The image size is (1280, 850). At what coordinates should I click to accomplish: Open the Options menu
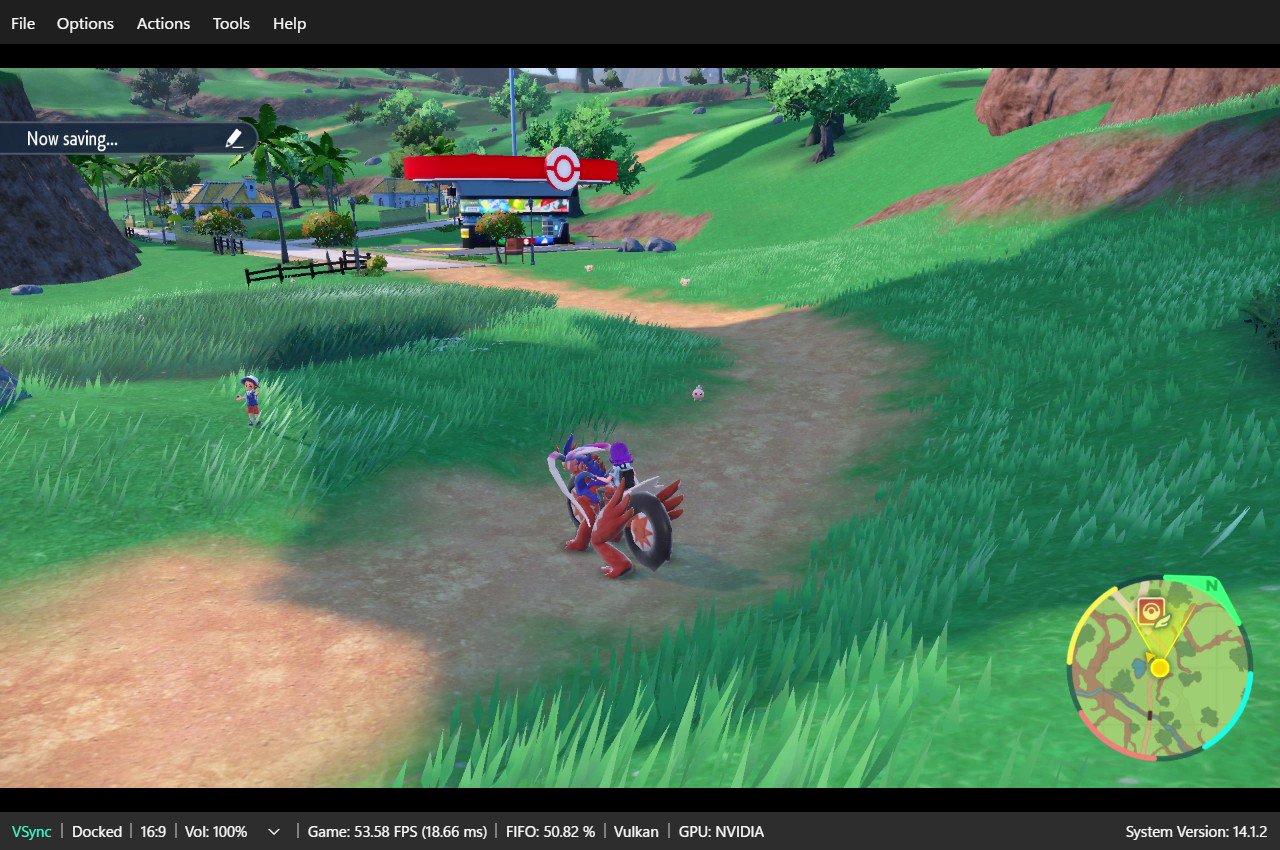(85, 23)
